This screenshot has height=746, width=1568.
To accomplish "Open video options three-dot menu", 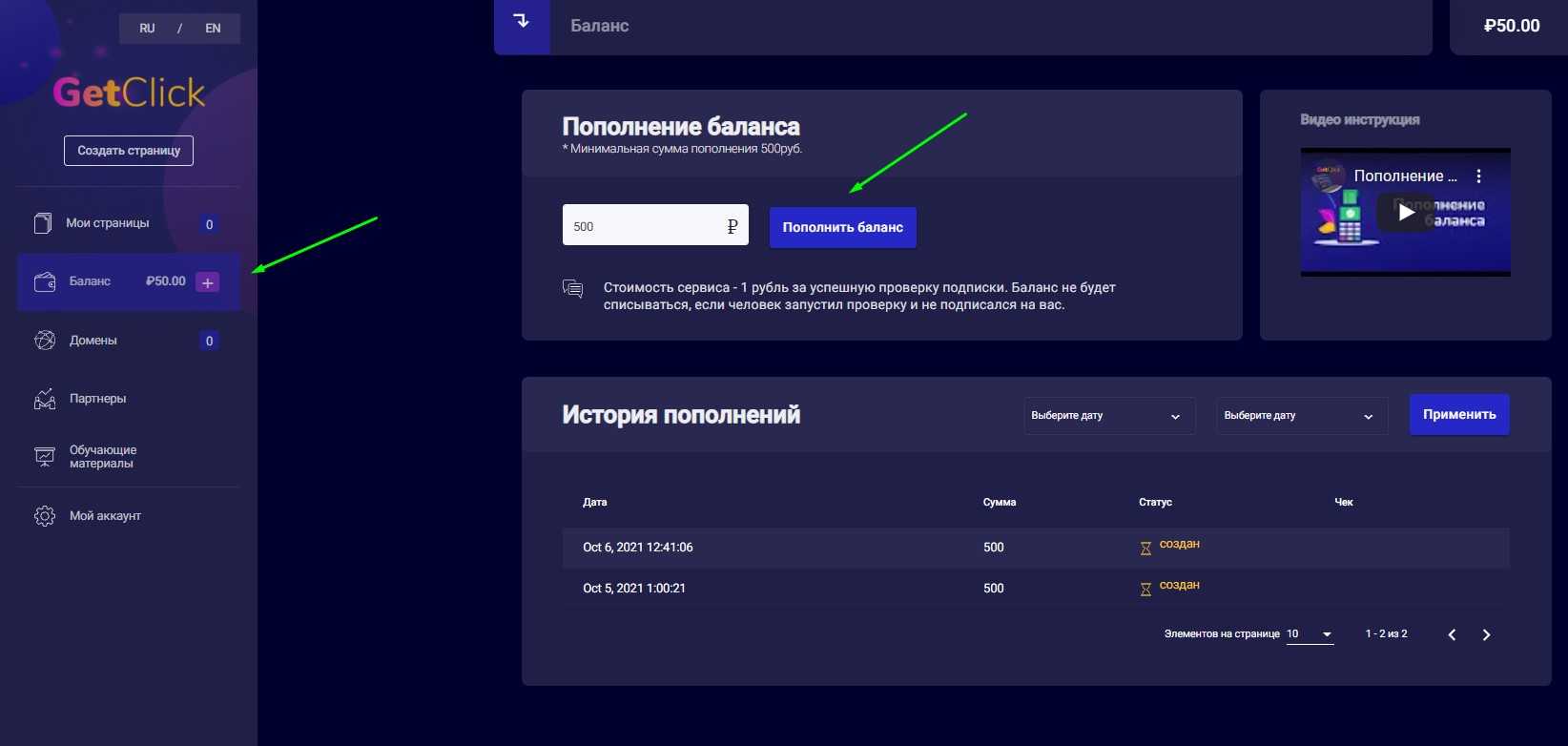I will click(x=1478, y=176).
